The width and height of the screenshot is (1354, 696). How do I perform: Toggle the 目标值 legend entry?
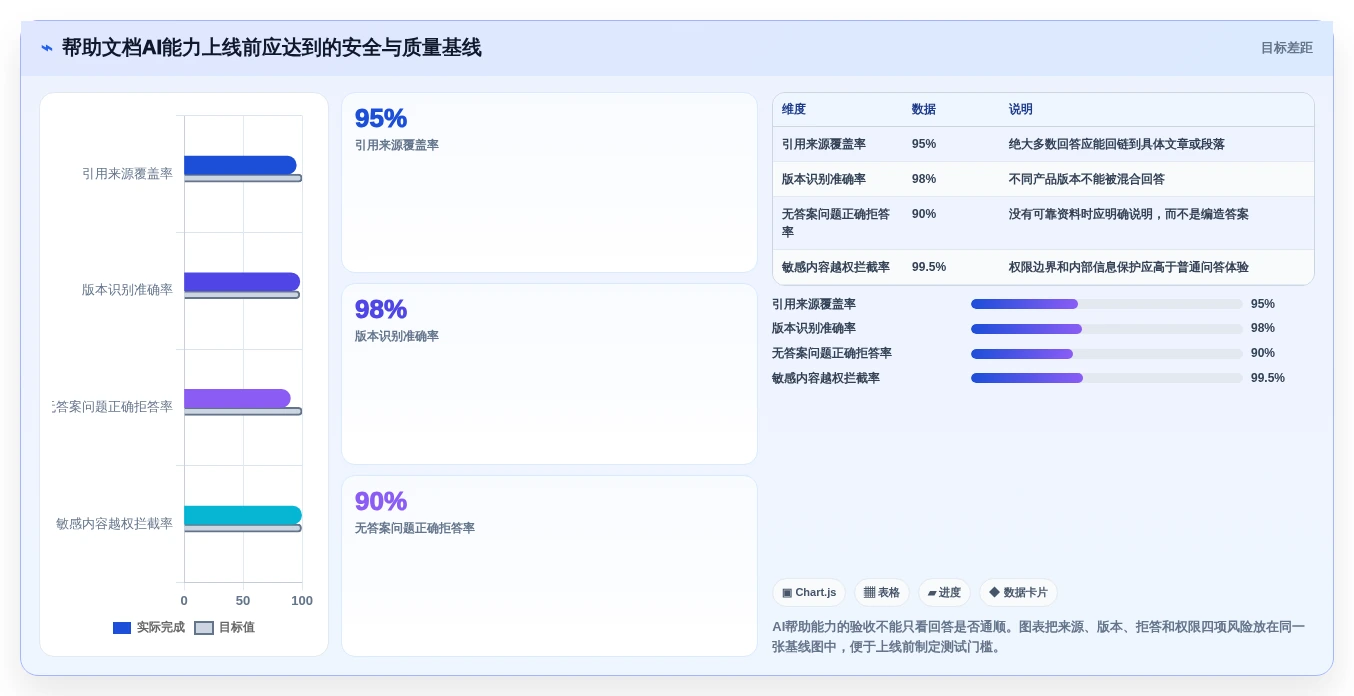(224, 628)
